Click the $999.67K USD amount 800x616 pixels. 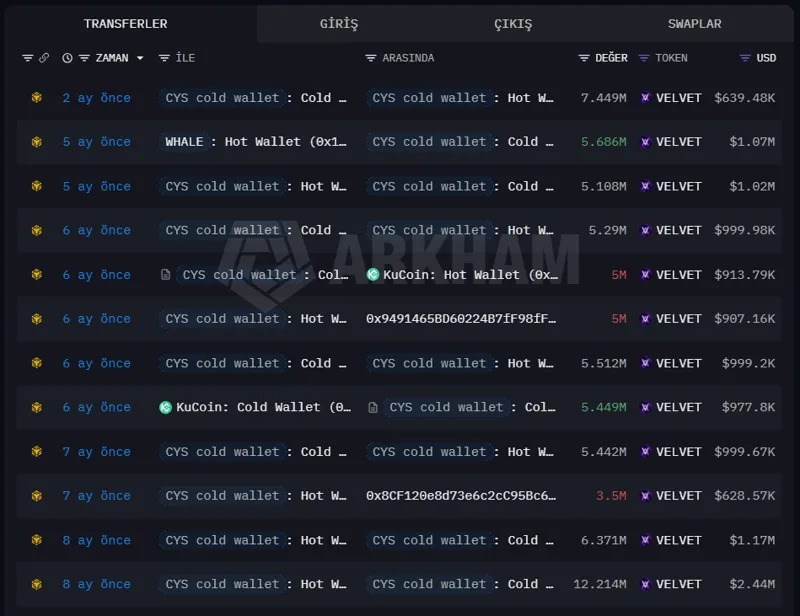744,452
